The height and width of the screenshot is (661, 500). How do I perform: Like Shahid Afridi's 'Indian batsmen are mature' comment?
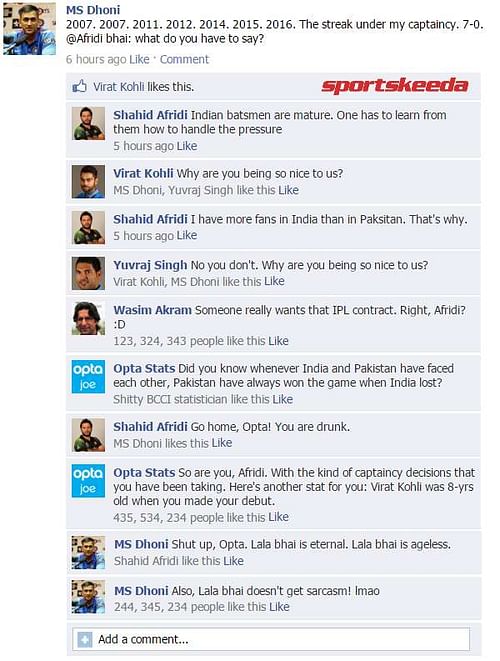(x=187, y=146)
